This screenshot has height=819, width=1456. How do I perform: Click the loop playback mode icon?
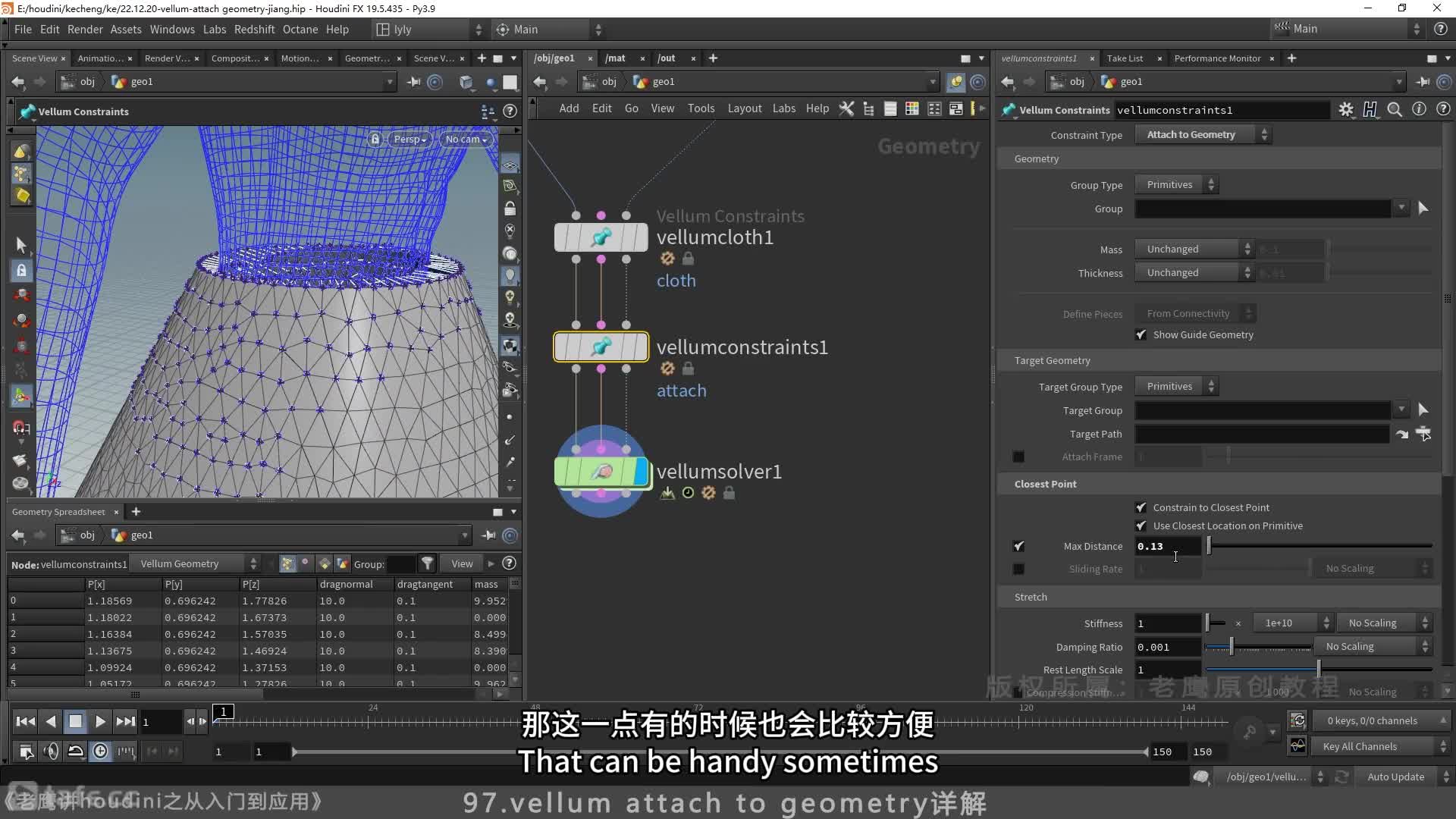[76, 751]
